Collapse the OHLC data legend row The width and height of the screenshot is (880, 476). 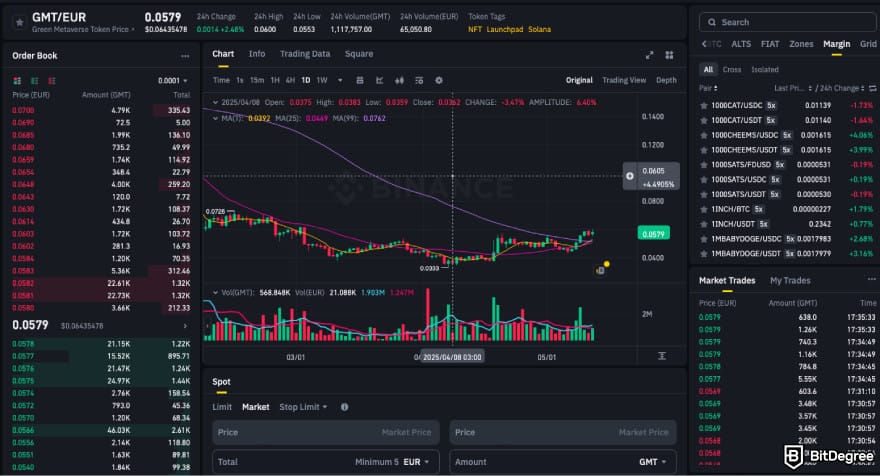click(215, 103)
